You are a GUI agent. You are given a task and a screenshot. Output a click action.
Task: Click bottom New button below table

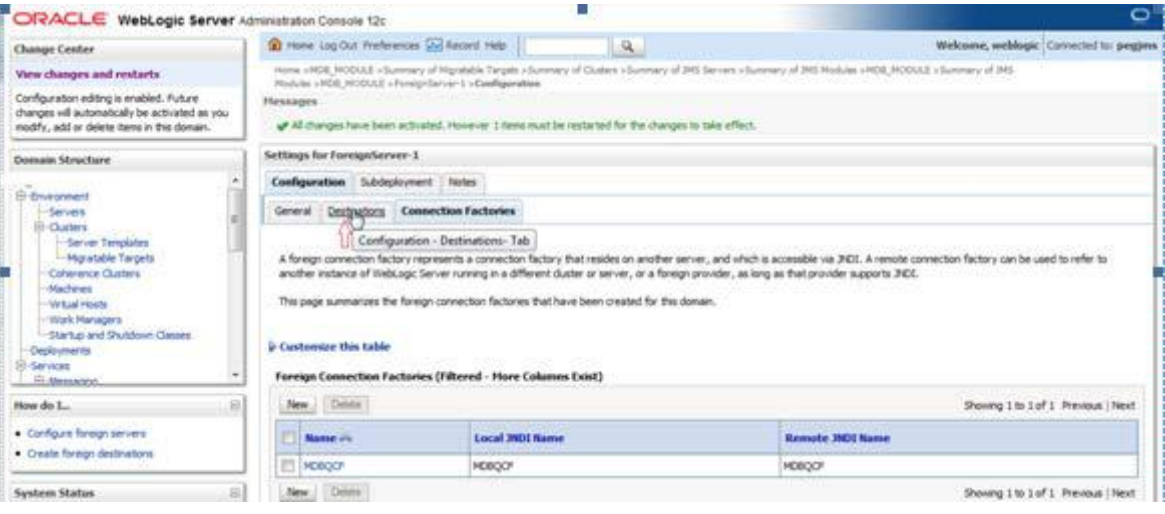click(297, 492)
